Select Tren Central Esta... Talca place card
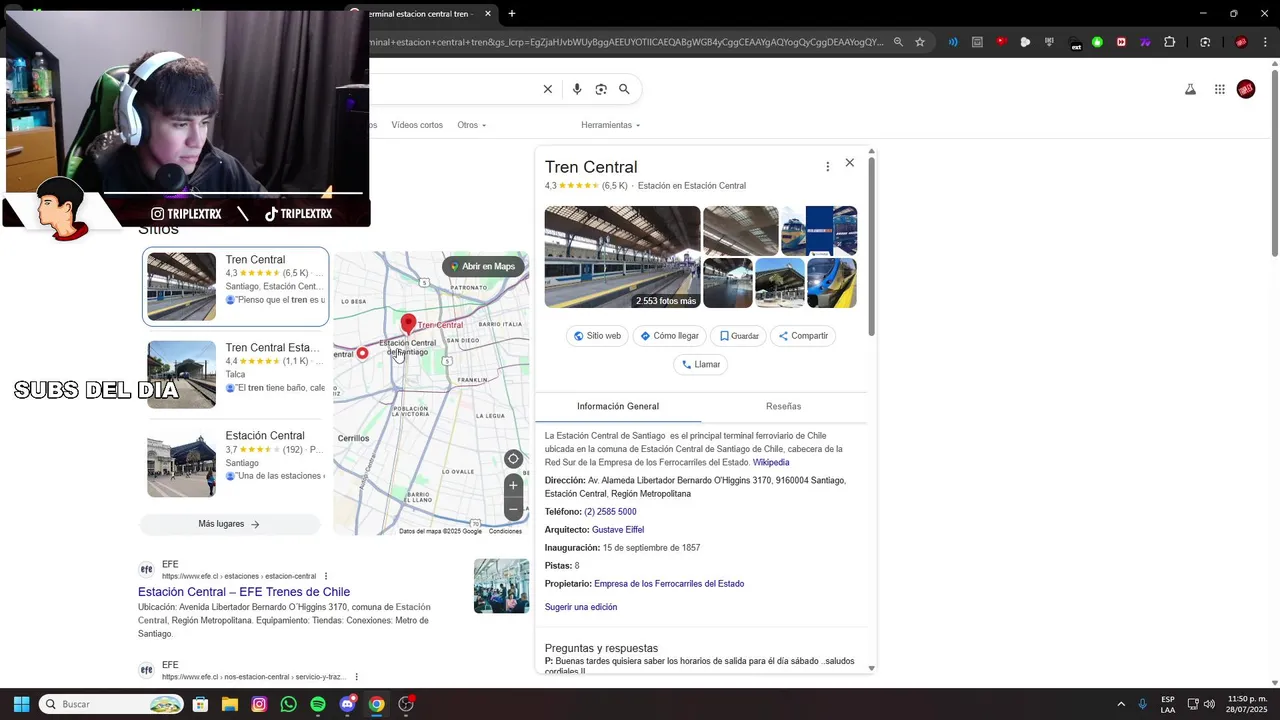 pos(236,374)
